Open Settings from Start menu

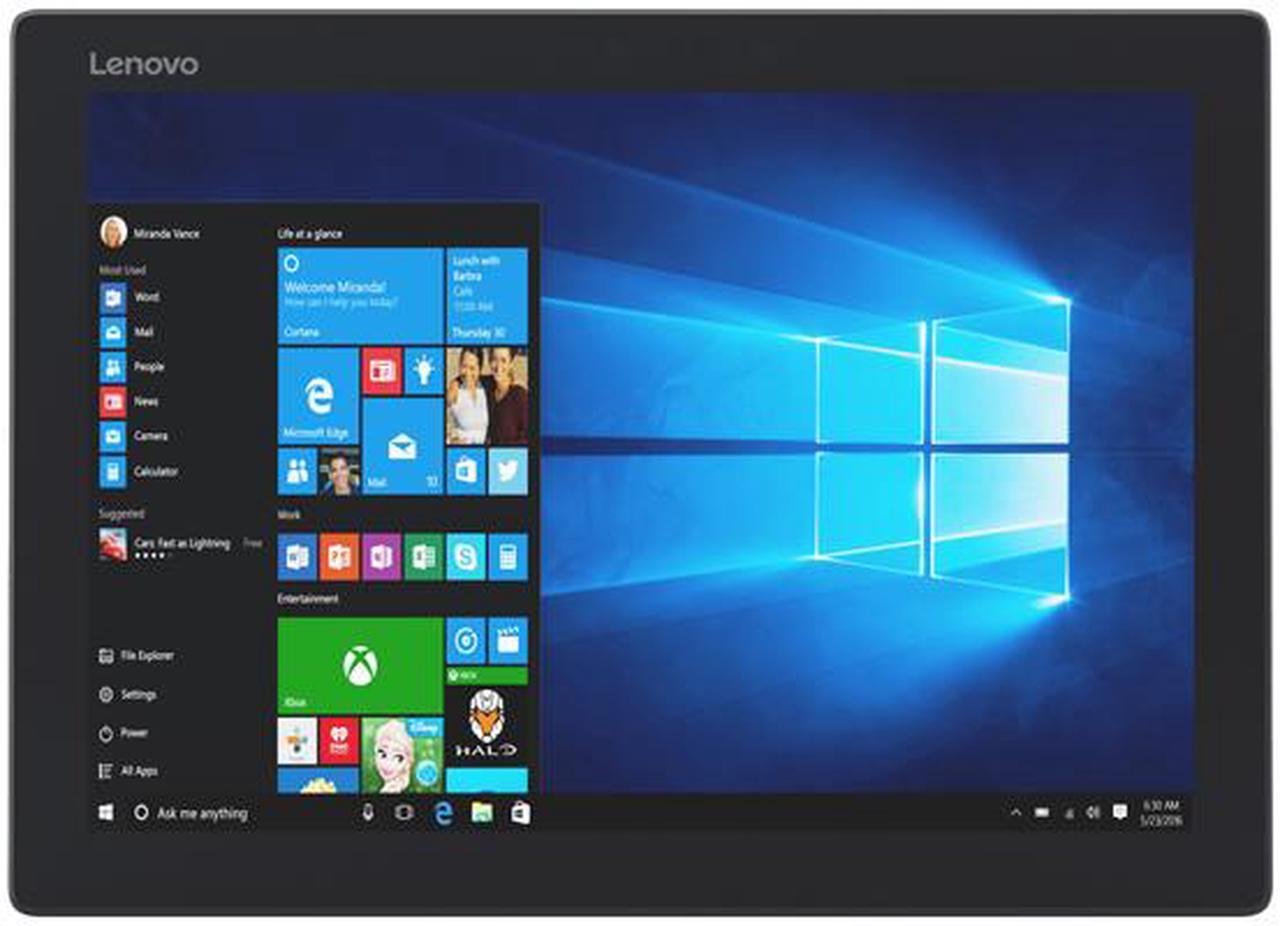point(128,694)
